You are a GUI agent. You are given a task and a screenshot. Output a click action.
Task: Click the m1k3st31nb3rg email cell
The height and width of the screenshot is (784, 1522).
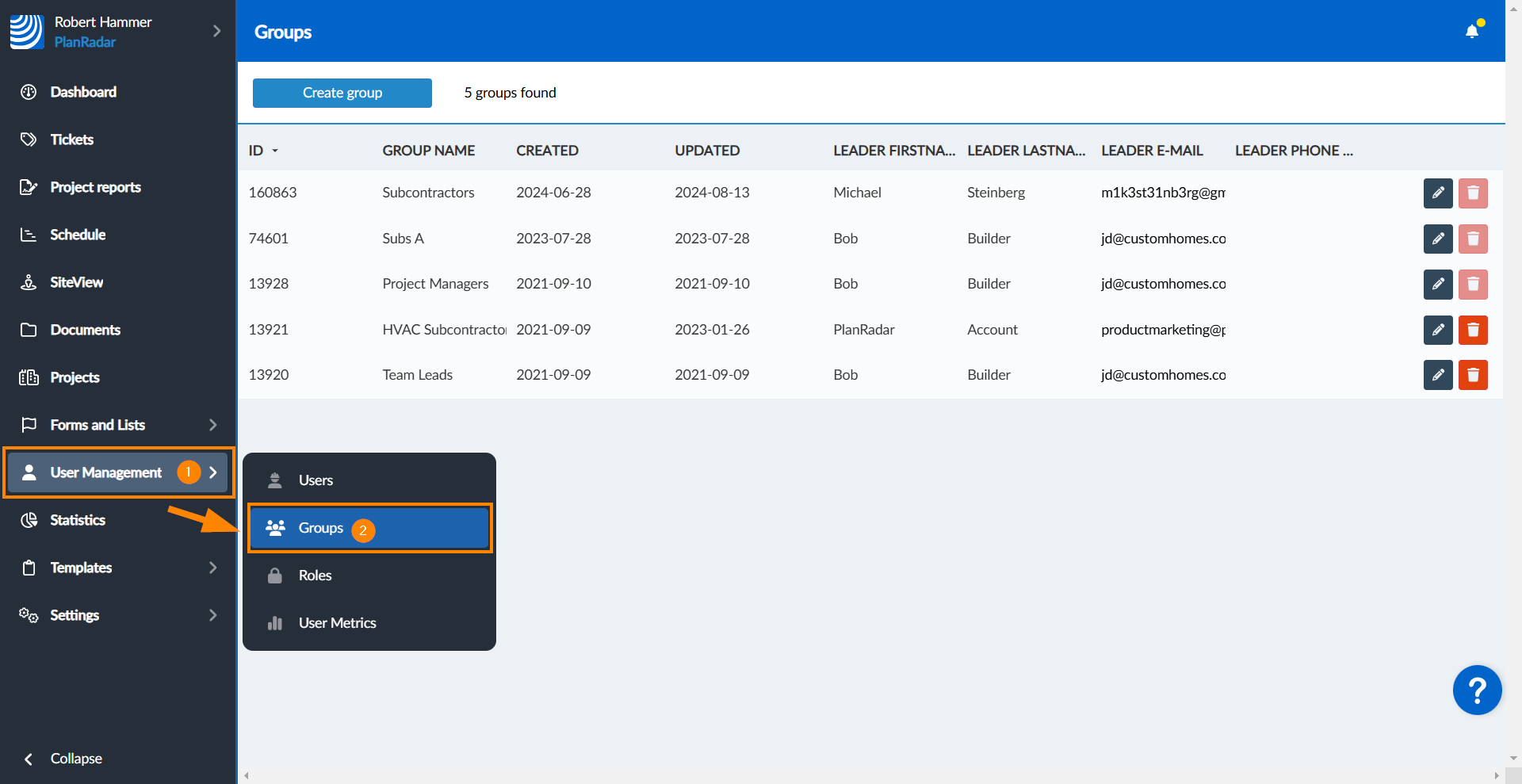pyautogui.click(x=1163, y=193)
